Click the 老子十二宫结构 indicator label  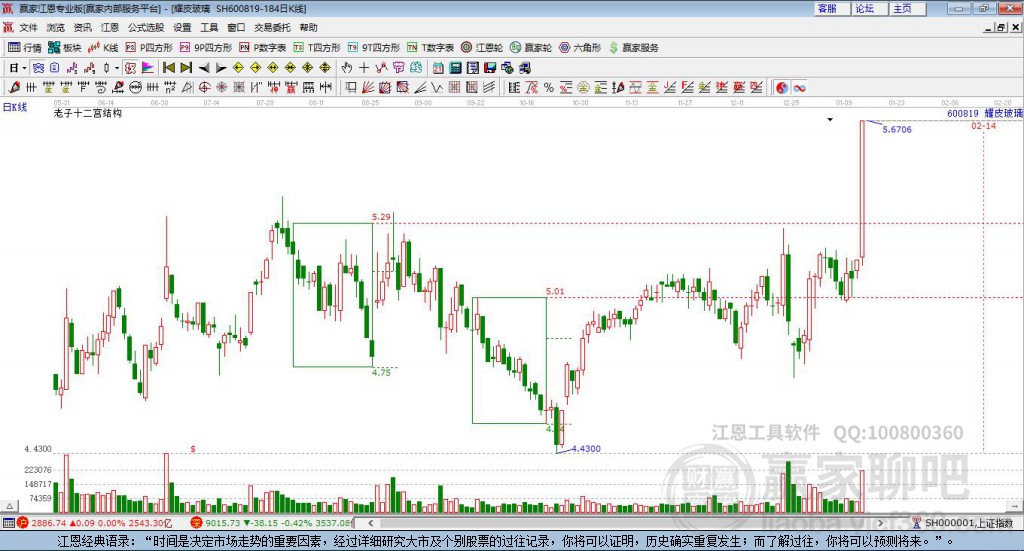tap(88, 113)
